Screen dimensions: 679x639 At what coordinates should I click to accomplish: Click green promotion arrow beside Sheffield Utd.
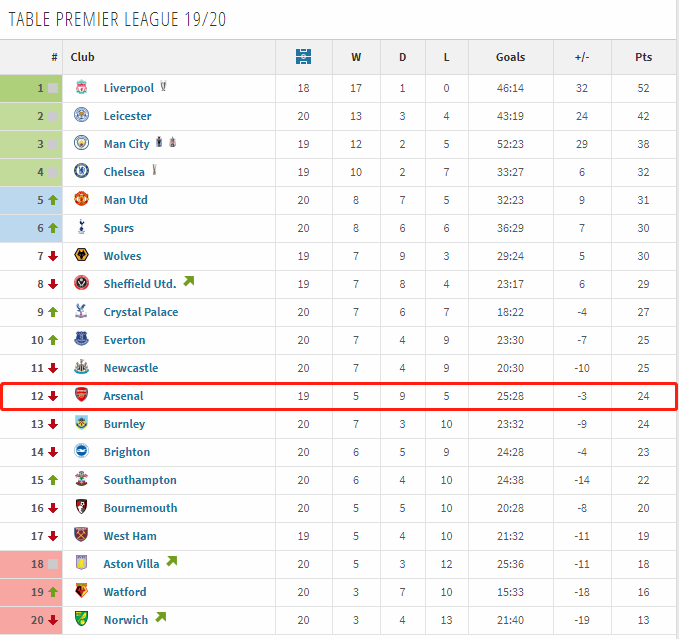point(188,282)
